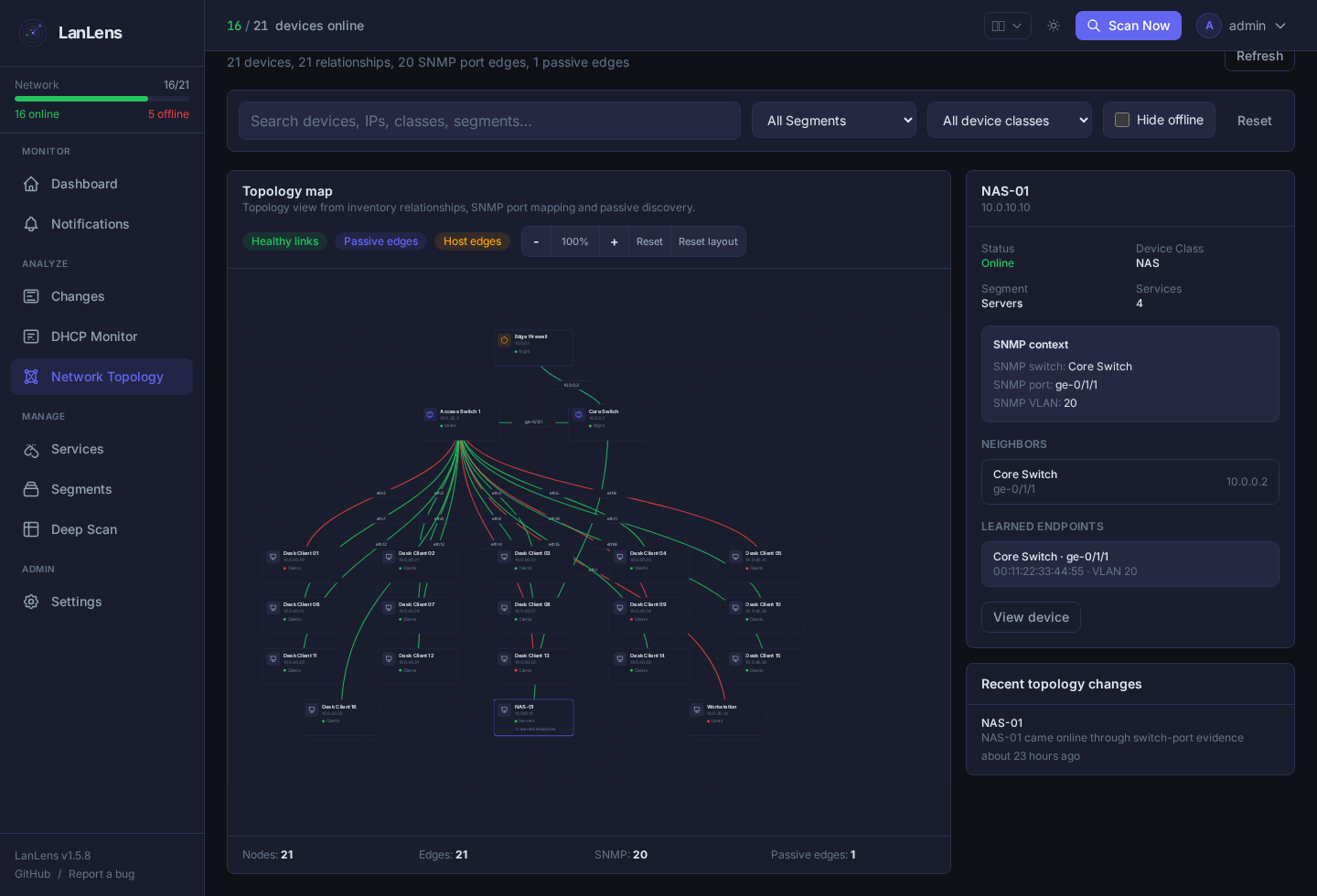Click the Network Topology sidebar icon
This screenshot has width=1317, height=896.
[x=31, y=377]
